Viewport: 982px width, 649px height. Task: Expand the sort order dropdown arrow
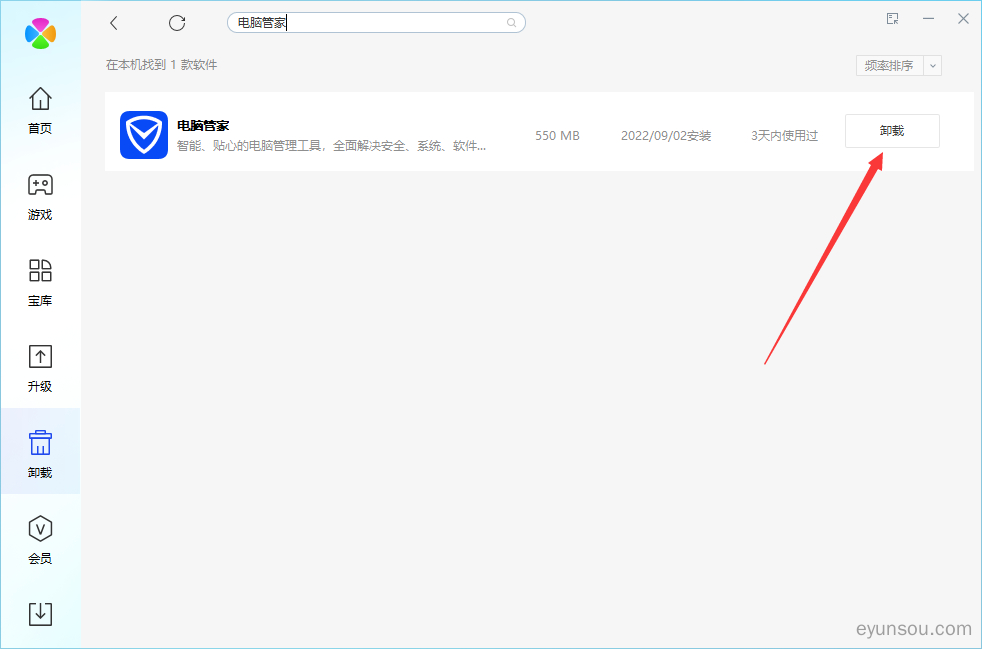(933, 65)
